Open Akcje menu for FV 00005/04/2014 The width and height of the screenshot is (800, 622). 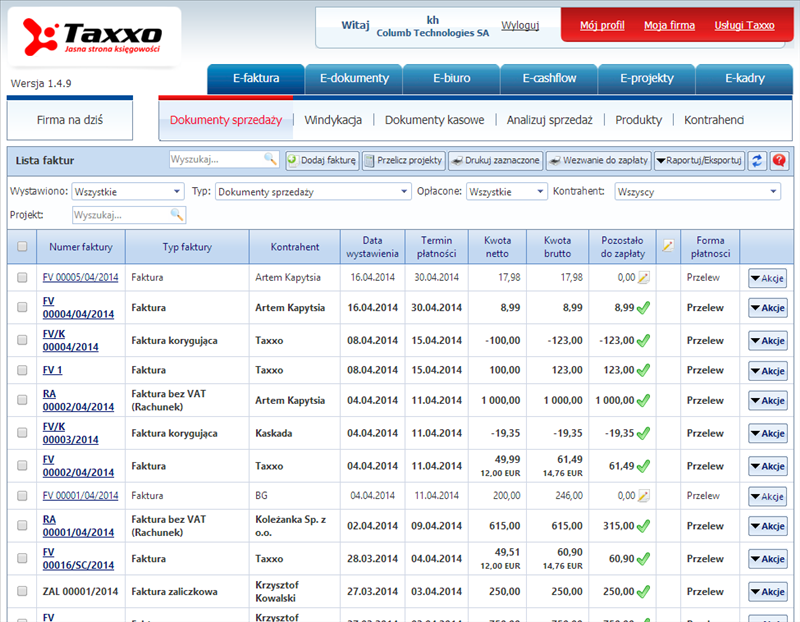[767, 279]
